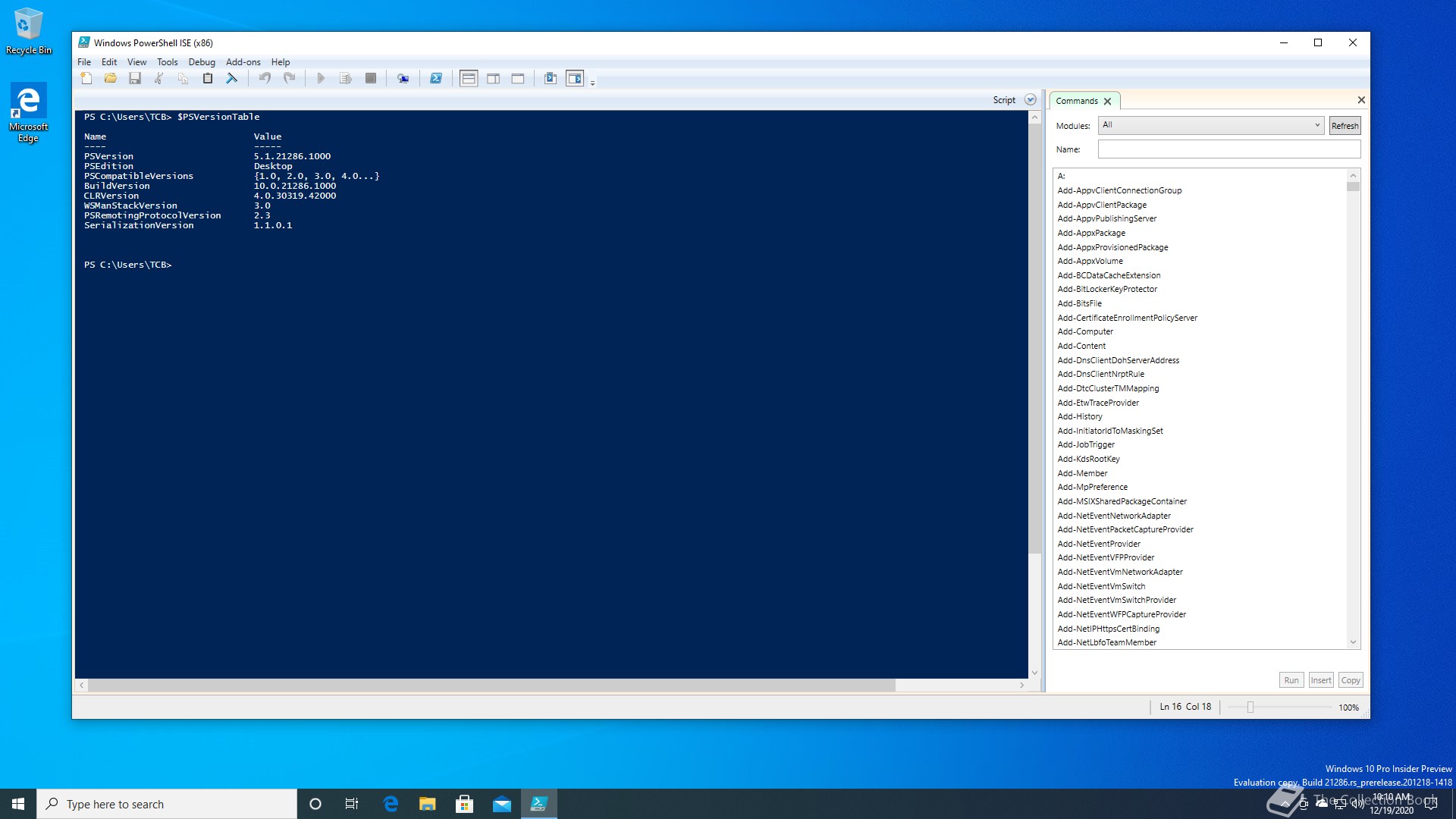This screenshot has height=819, width=1456.
Task: Copy selection using the toolbar copy icon
Action: (183, 78)
